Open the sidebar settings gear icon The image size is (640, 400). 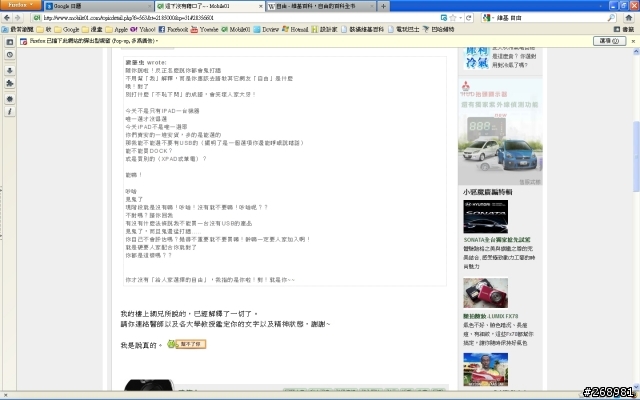point(10,99)
